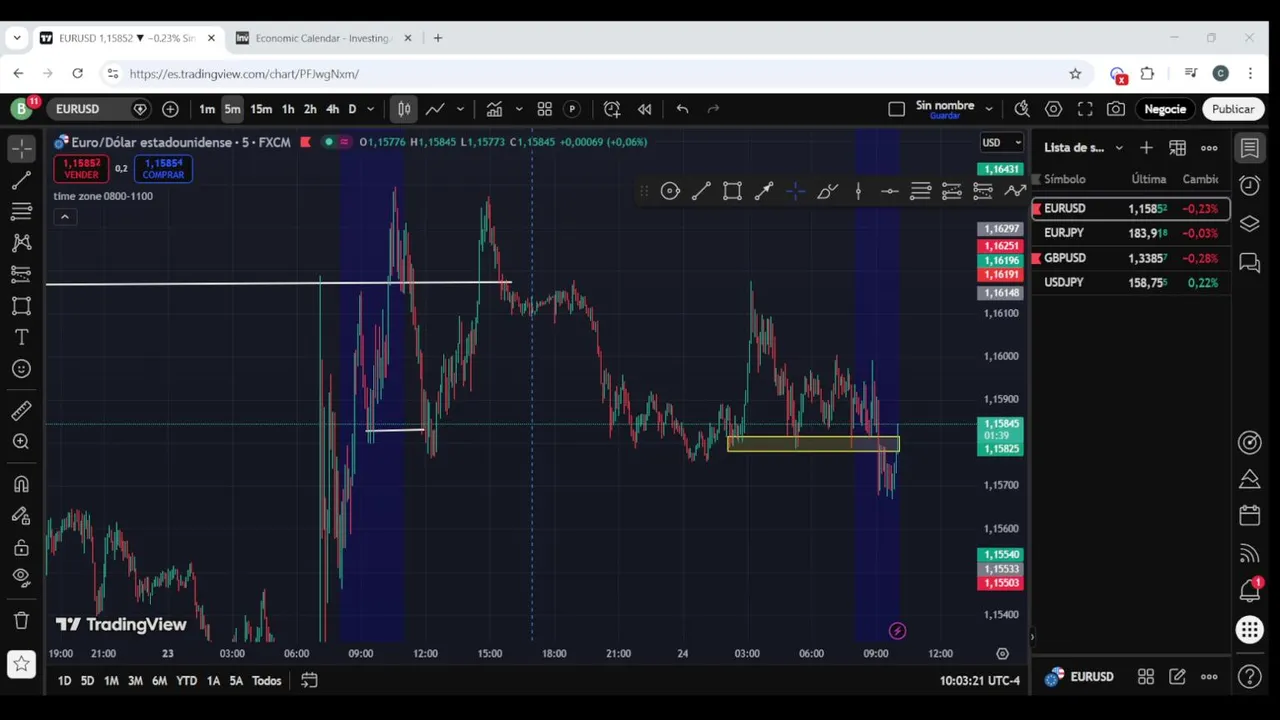Open the notifications bell panel
The height and width of the screenshot is (720, 1280).
(1249, 591)
